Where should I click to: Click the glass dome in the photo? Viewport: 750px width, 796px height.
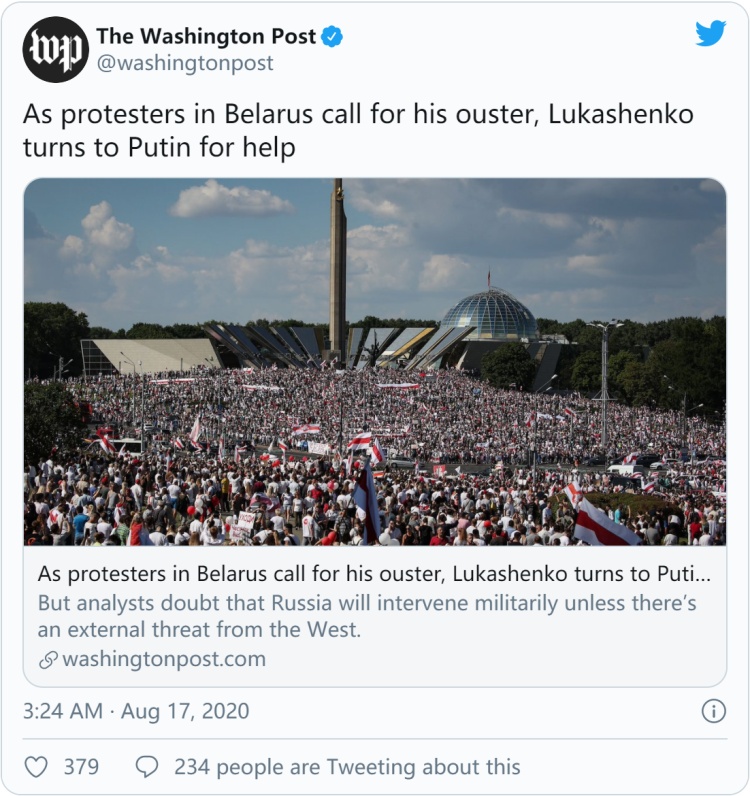(x=489, y=314)
